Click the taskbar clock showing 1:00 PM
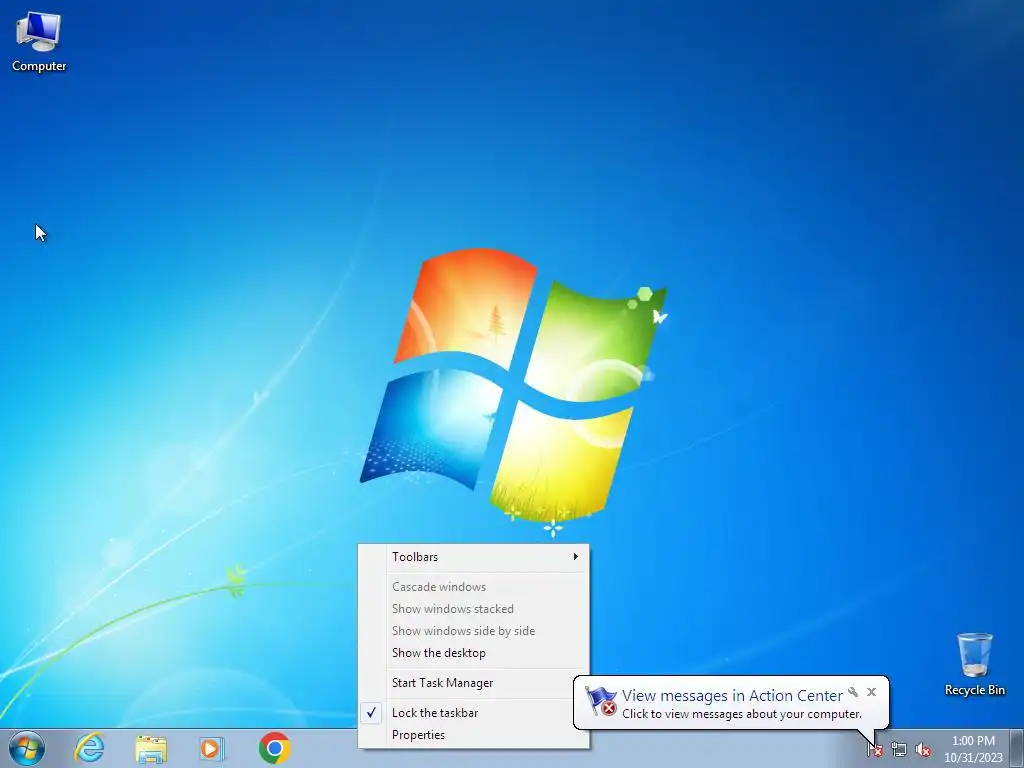 tap(973, 749)
